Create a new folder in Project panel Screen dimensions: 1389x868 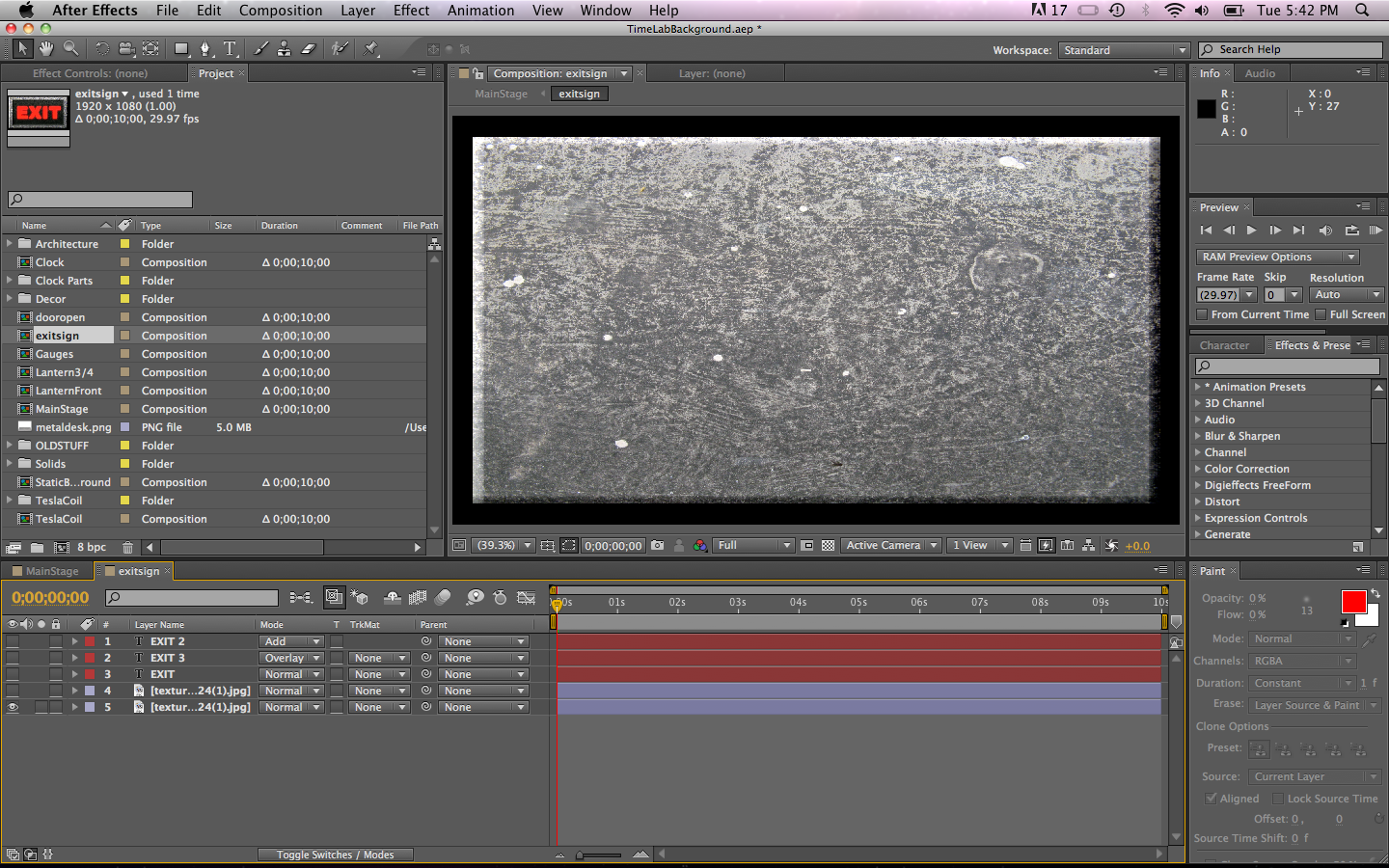(37, 547)
